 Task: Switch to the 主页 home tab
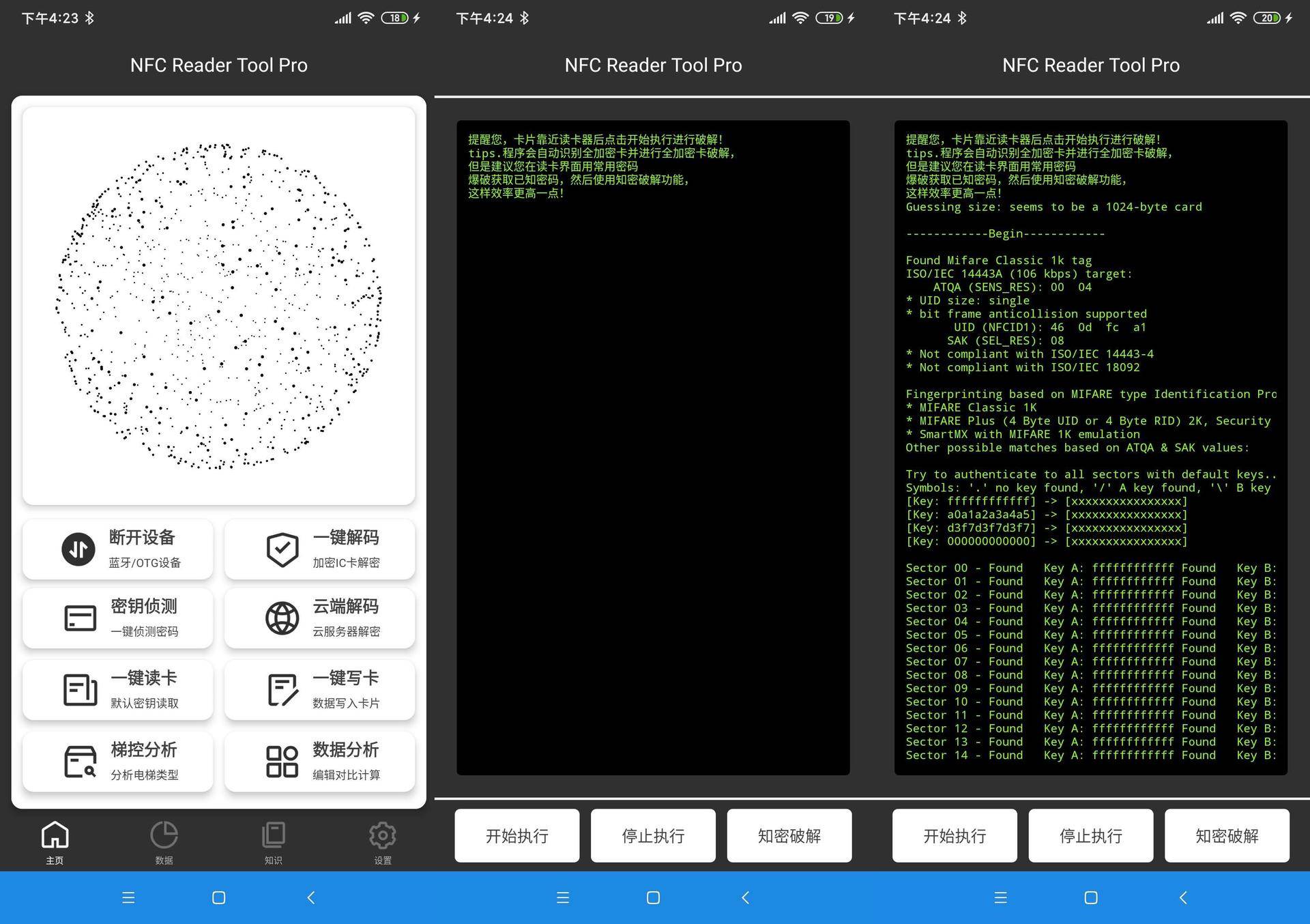coord(55,842)
